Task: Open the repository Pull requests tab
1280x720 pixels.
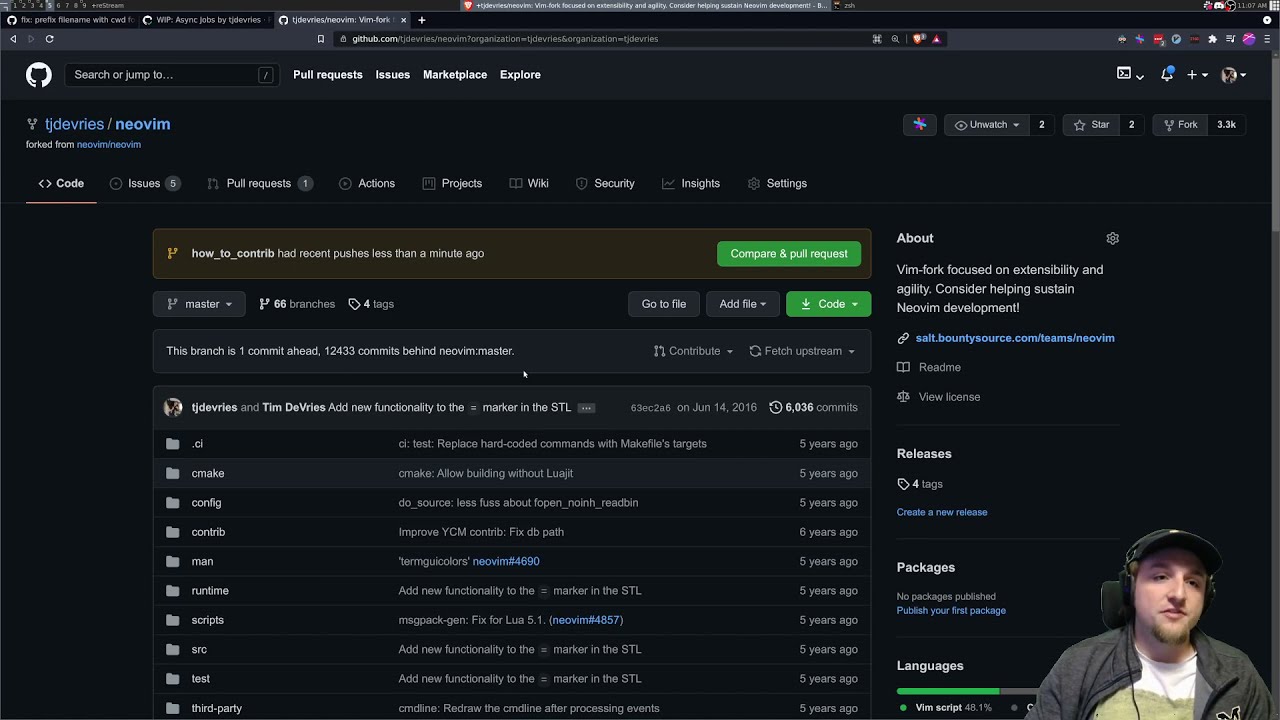Action: click(x=259, y=183)
